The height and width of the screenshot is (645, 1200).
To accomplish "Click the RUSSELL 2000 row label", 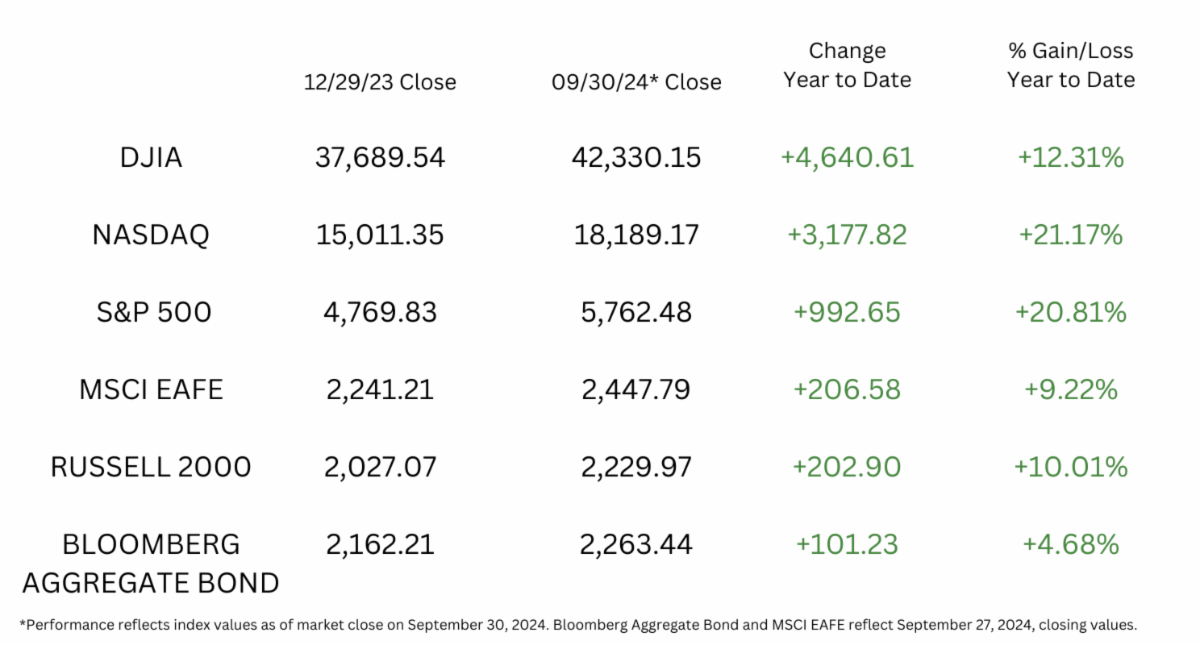I will pyautogui.click(x=150, y=467).
